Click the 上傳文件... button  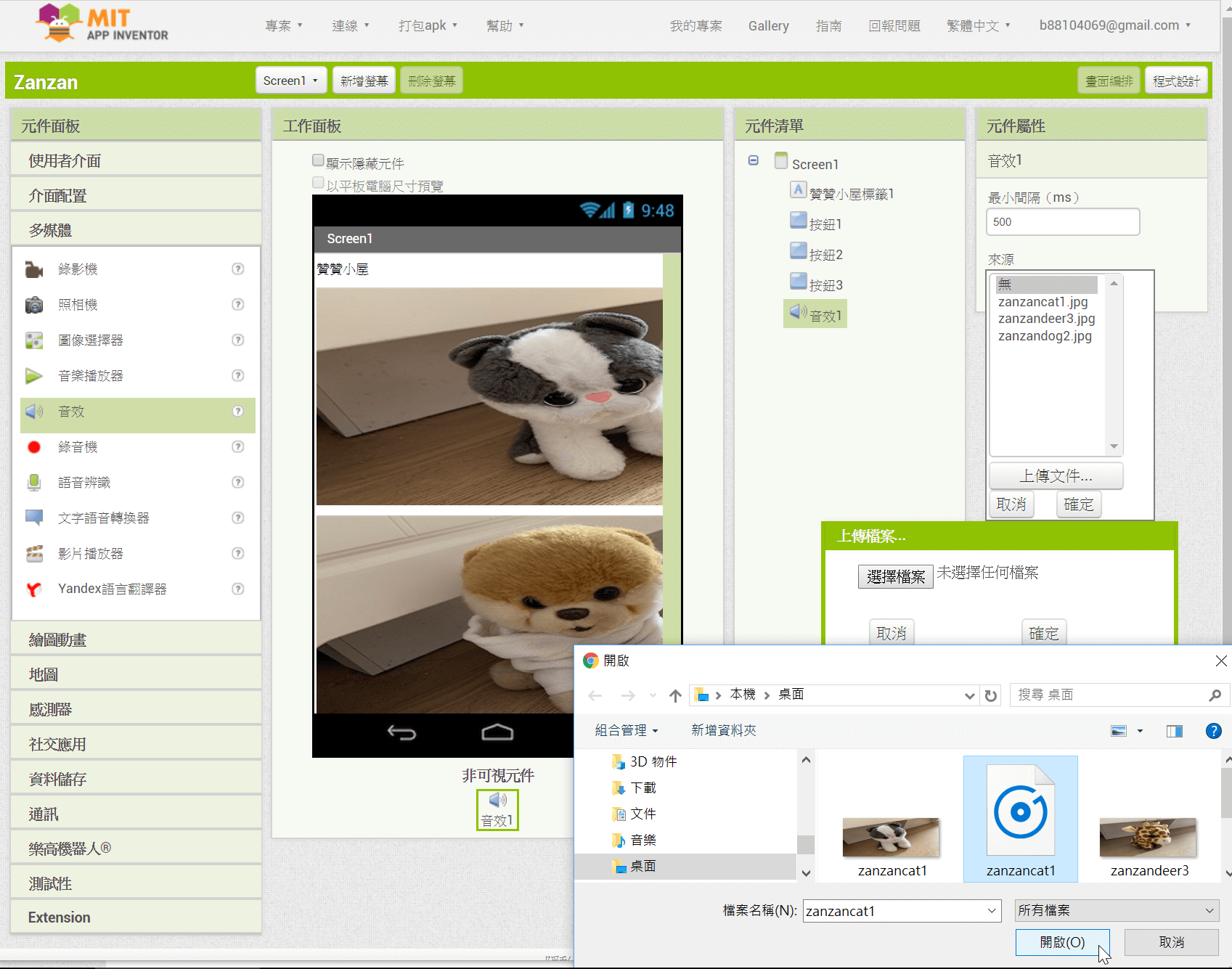click(x=1056, y=476)
